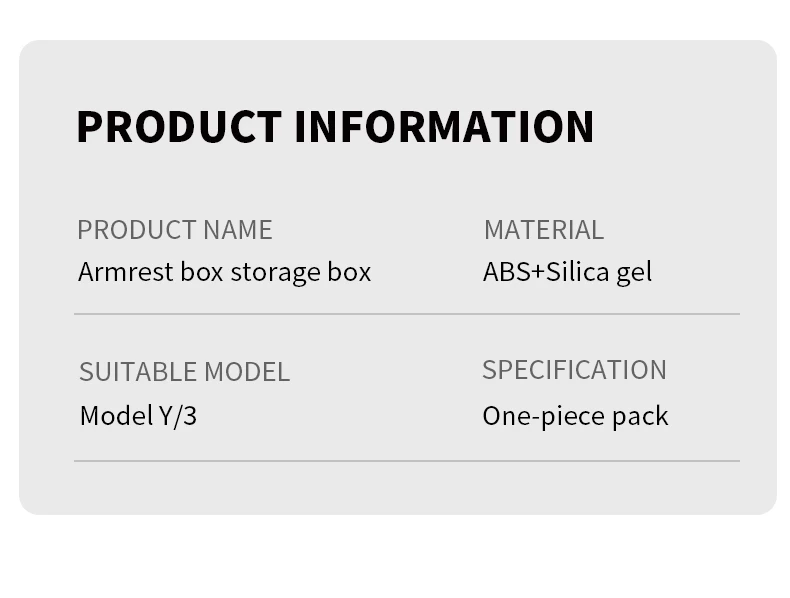This screenshot has width=790, height=598.
Task: Select the SUITABLE MODEL label
Action: click(184, 372)
